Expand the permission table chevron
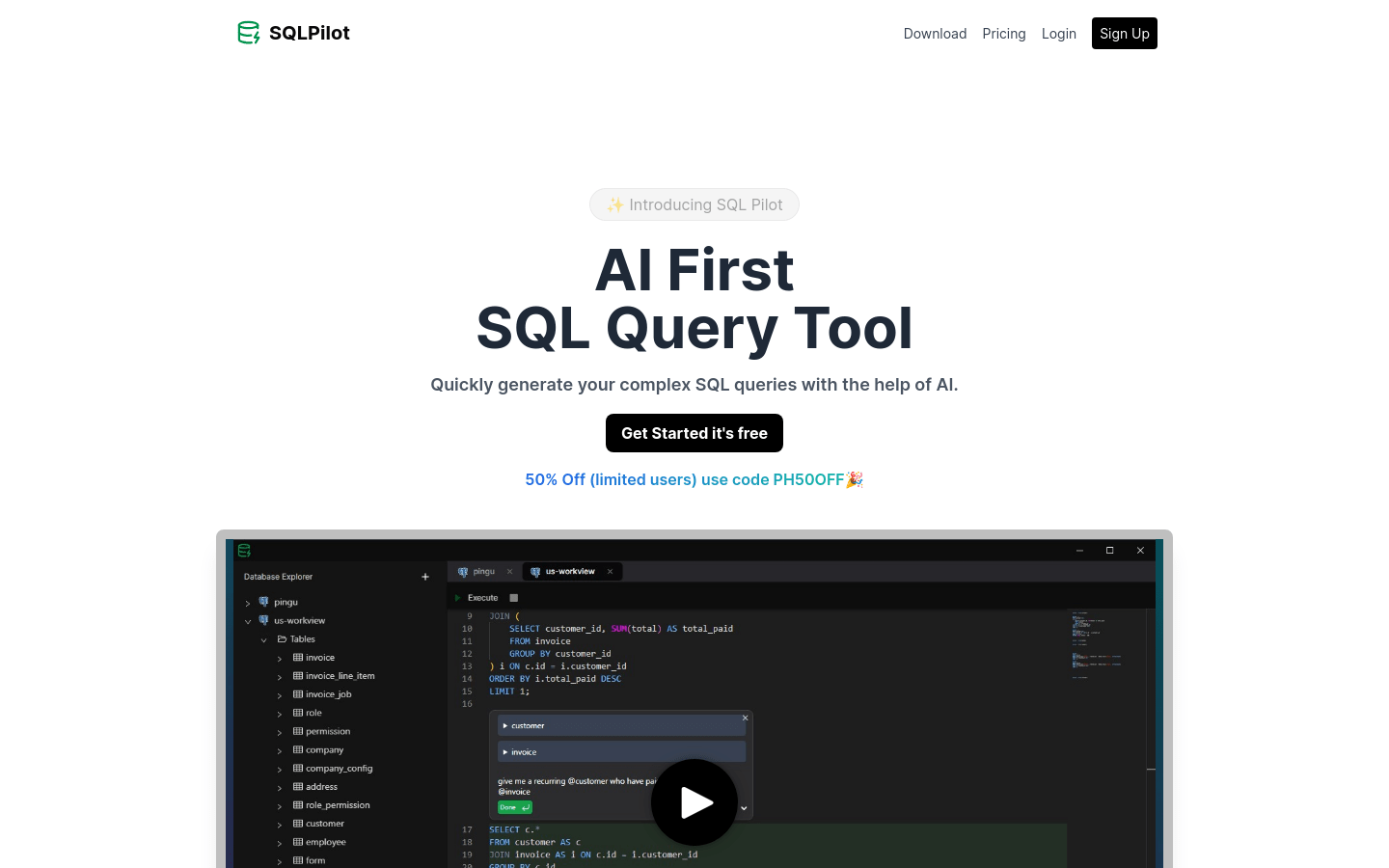 pos(280,732)
